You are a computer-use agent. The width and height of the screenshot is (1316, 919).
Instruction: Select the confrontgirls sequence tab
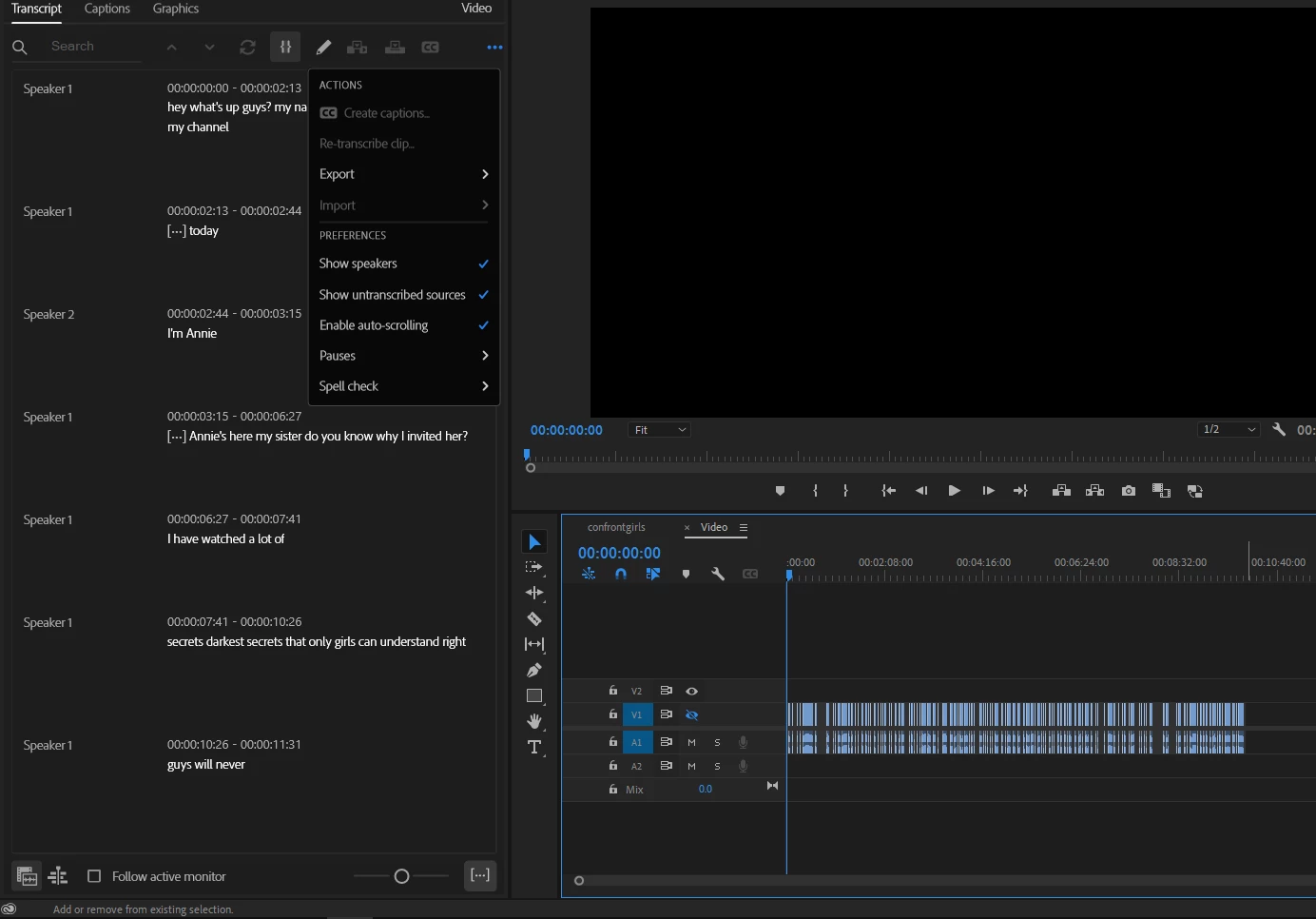[x=616, y=527]
